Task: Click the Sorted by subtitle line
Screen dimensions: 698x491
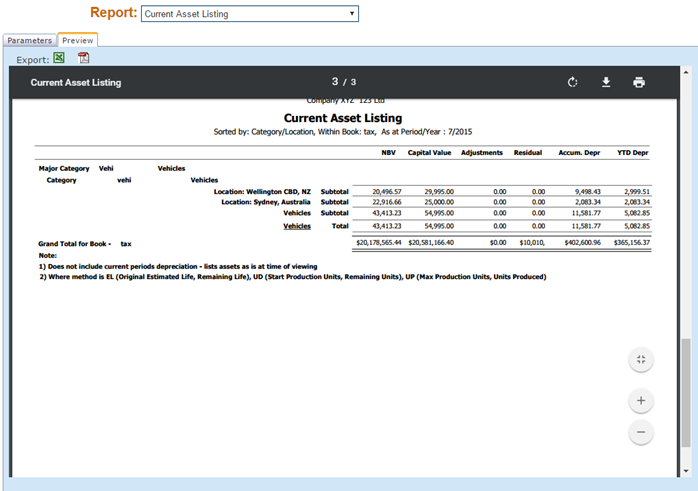Action: coord(343,132)
